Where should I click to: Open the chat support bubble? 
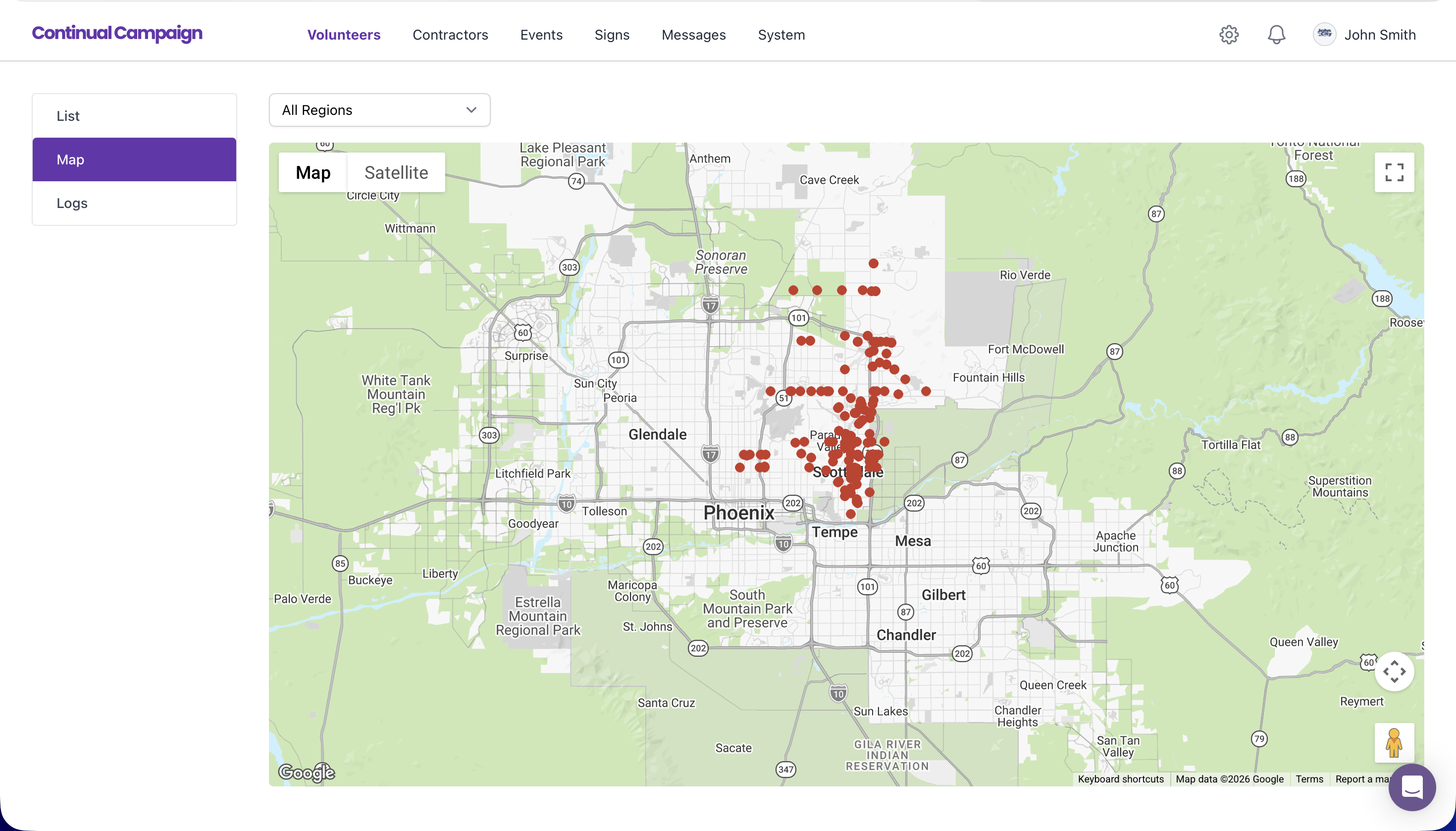click(1411, 787)
